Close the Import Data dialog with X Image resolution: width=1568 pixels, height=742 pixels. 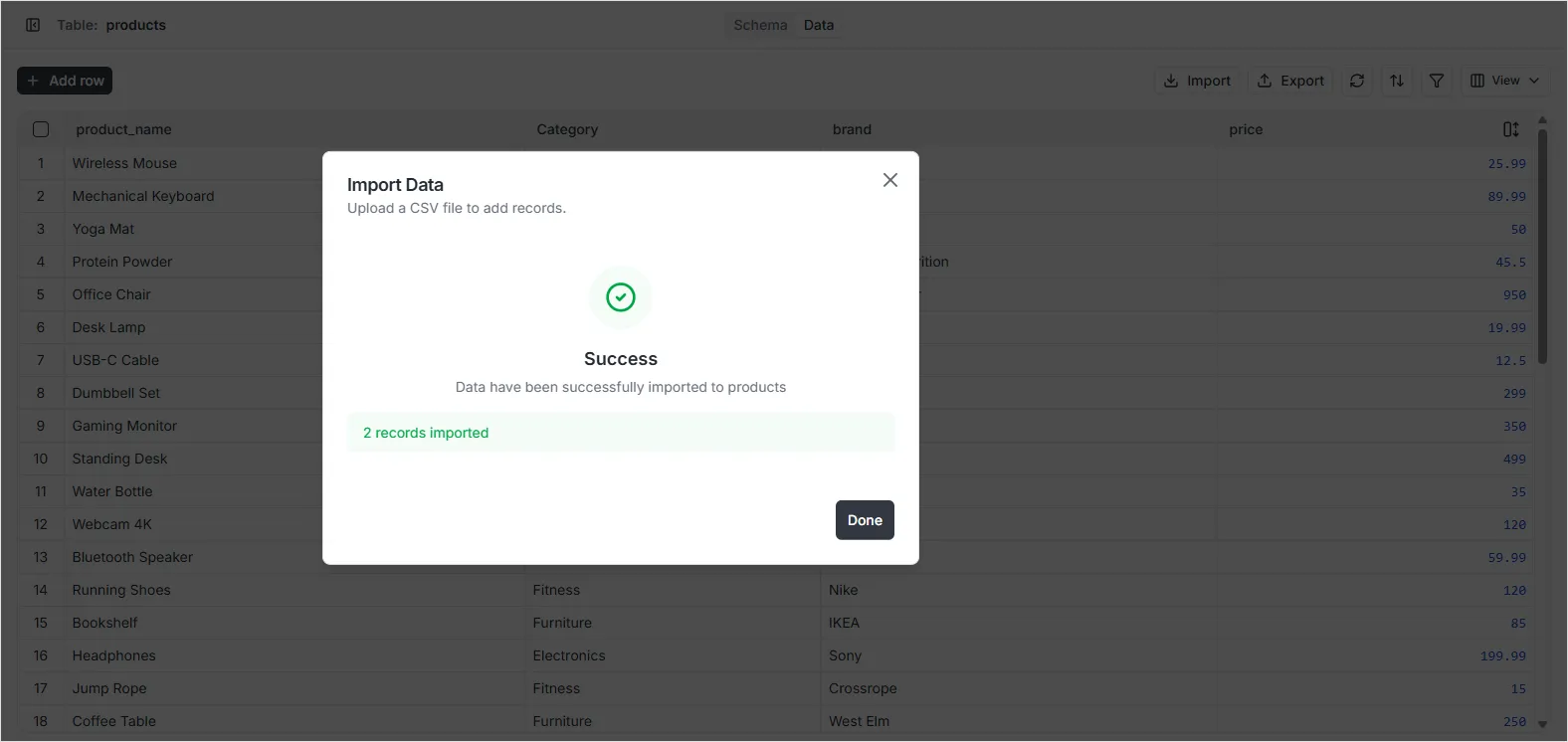pos(889,180)
